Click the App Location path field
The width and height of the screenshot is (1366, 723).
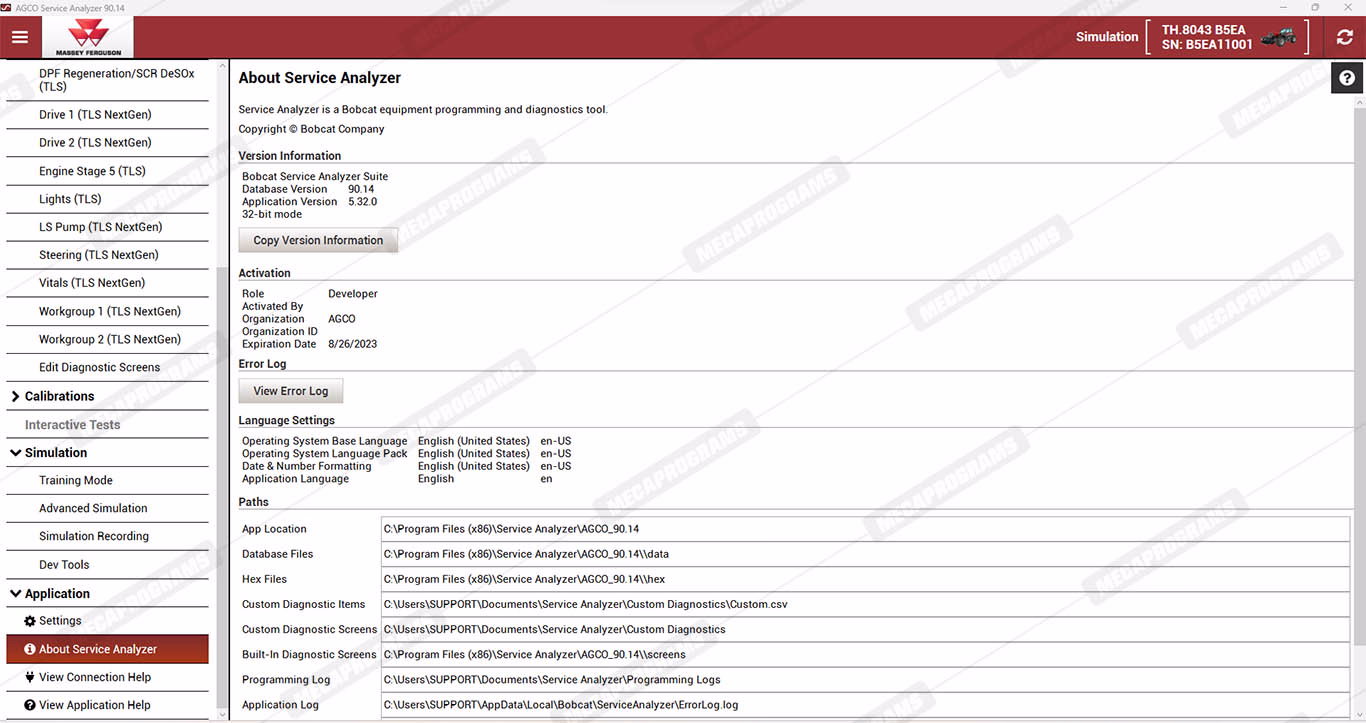coord(865,529)
